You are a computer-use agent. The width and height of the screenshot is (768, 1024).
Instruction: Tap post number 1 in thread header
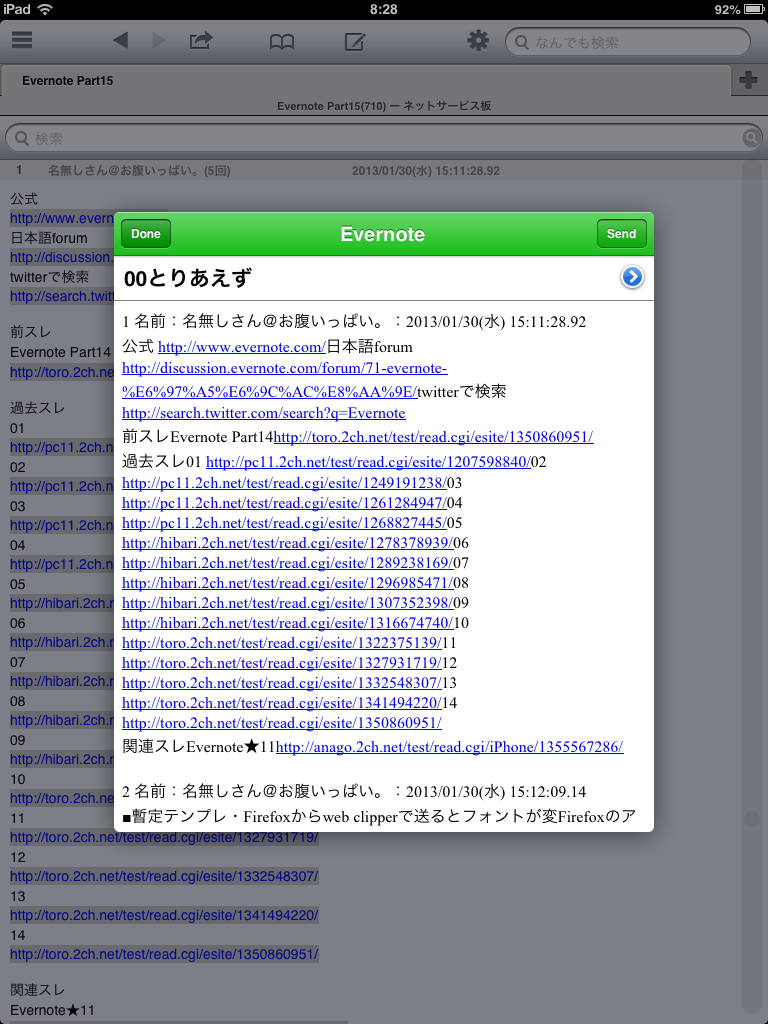pos(19,170)
